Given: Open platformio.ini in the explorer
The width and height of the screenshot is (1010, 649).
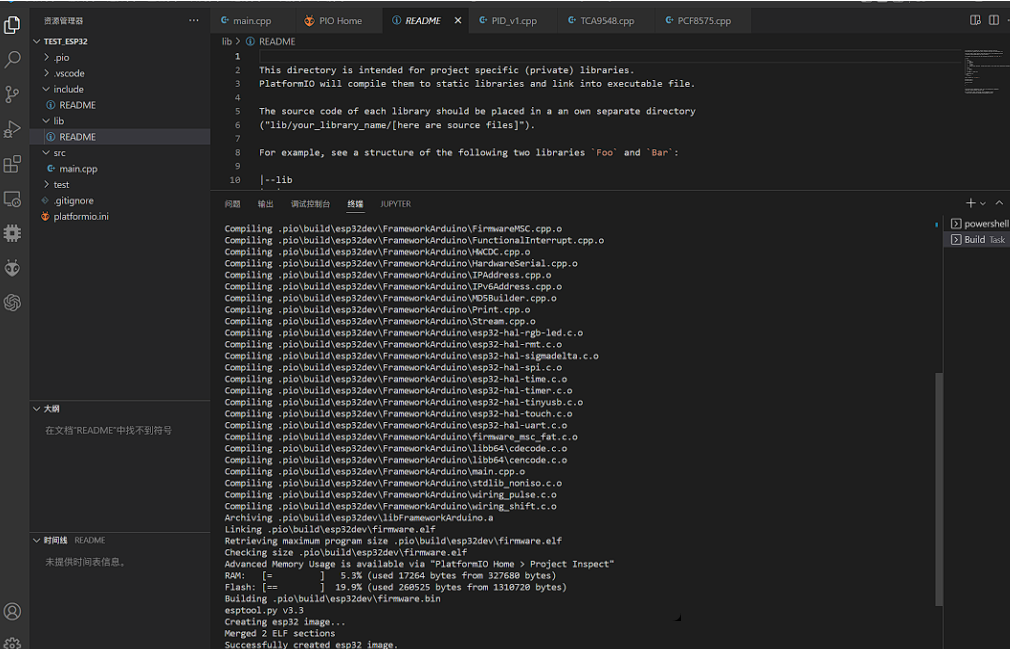Looking at the screenshot, I should (x=81, y=217).
